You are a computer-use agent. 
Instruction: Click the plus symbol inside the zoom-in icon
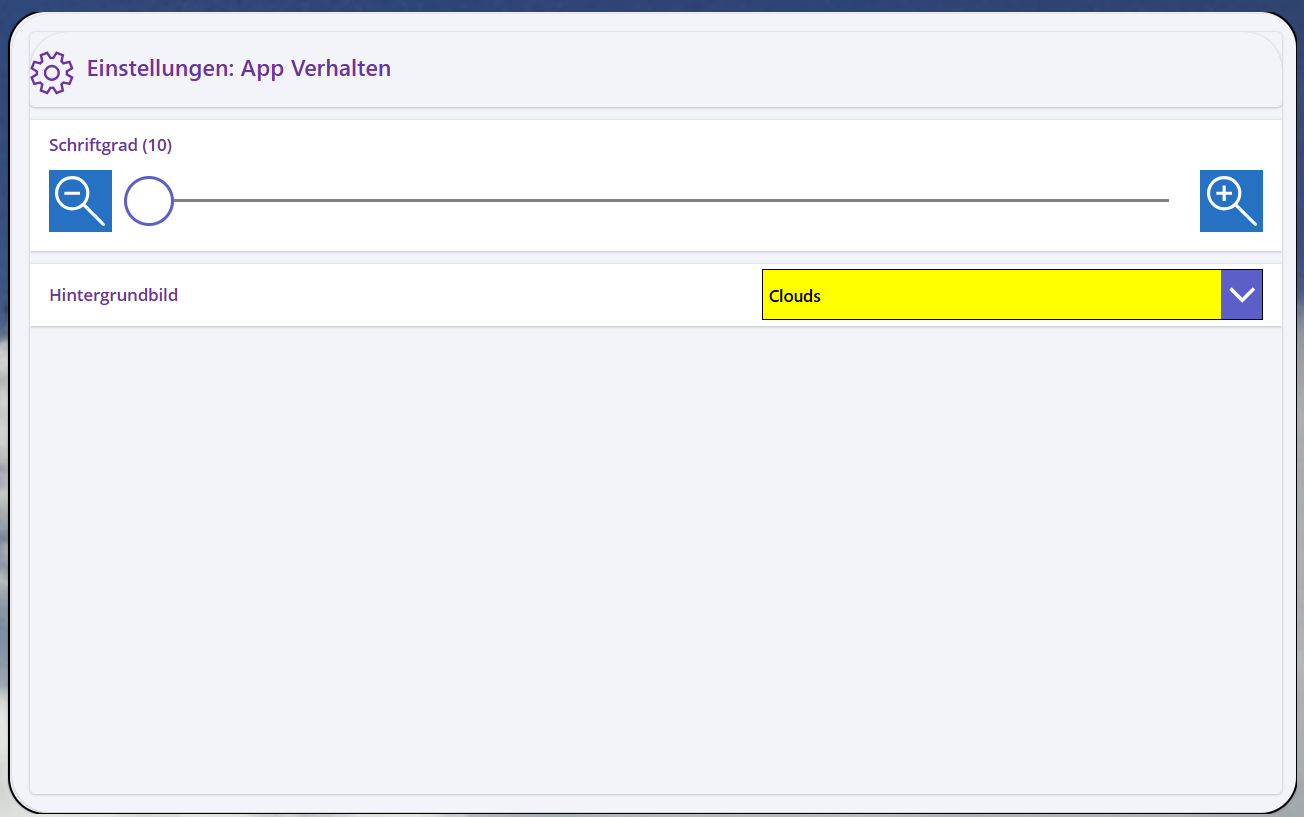tap(1223, 193)
